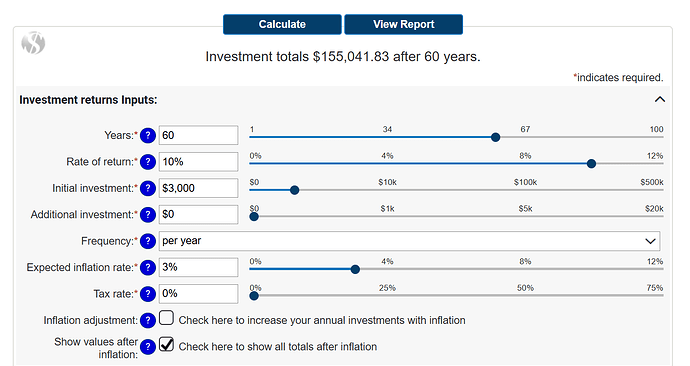Click the Expected inflation rate slider handle
The width and height of the screenshot is (690, 366).
(355, 269)
